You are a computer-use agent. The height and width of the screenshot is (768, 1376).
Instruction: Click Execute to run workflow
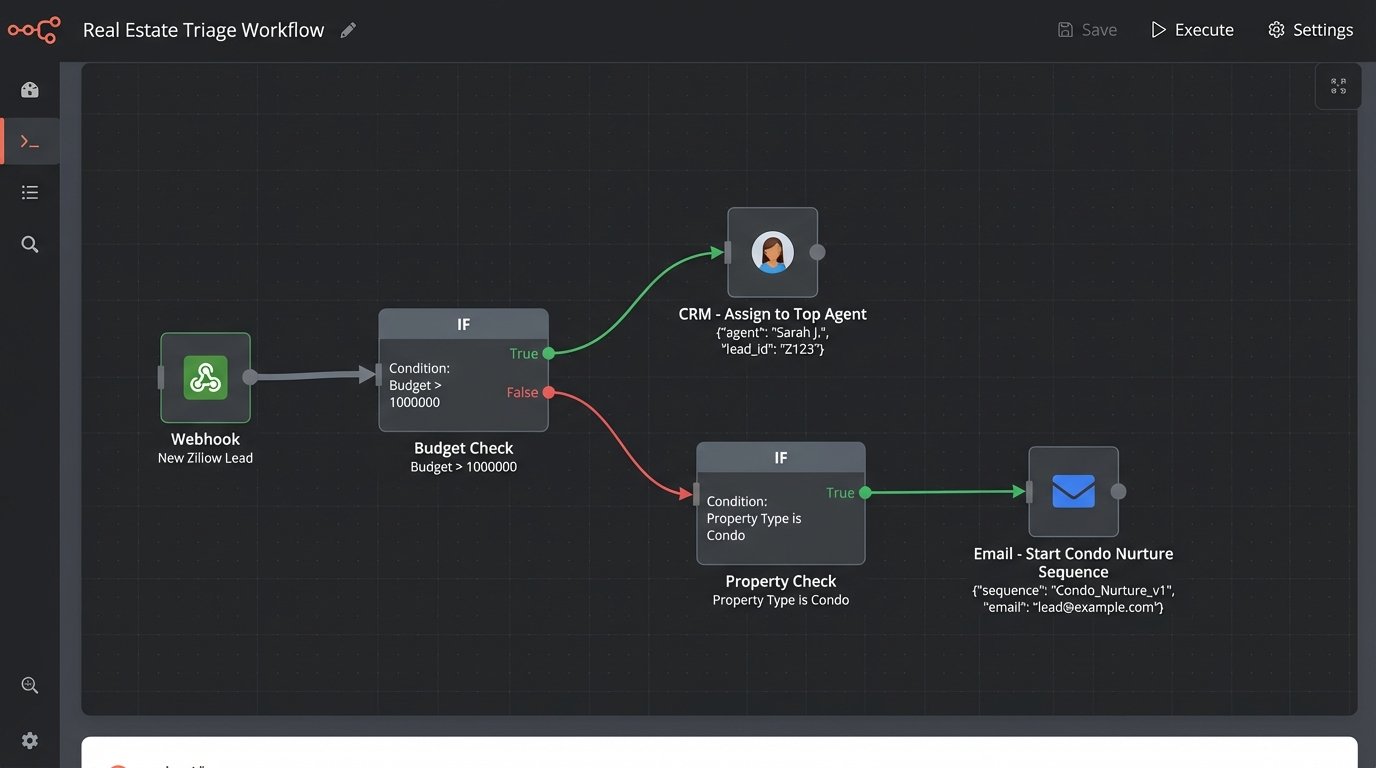[1192, 30]
